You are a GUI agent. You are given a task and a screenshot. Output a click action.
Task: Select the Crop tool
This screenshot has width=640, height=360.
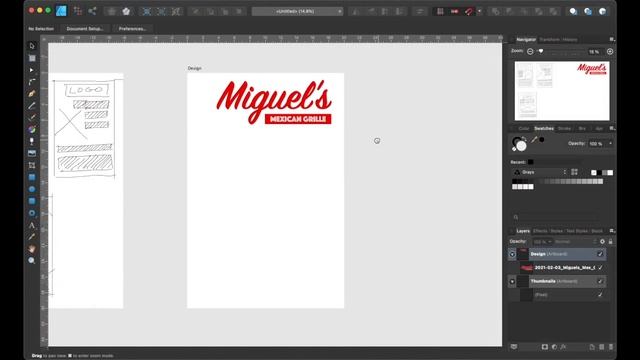tap(32, 165)
